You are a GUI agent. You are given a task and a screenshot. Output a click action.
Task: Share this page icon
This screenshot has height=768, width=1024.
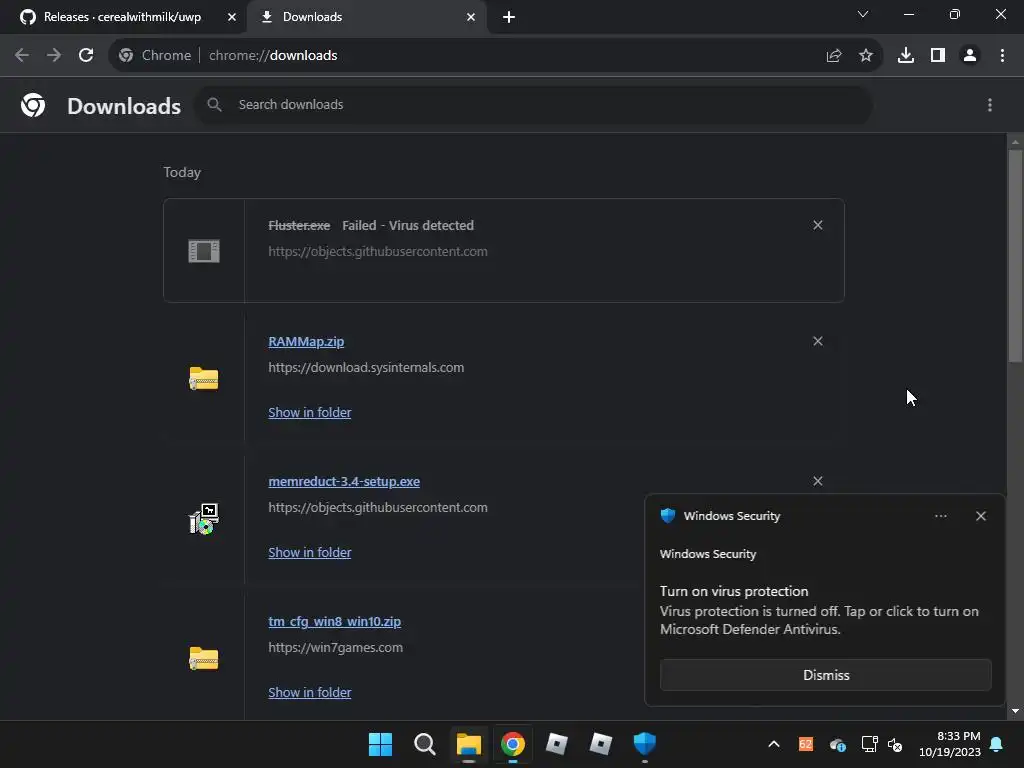(x=833, y=56)
